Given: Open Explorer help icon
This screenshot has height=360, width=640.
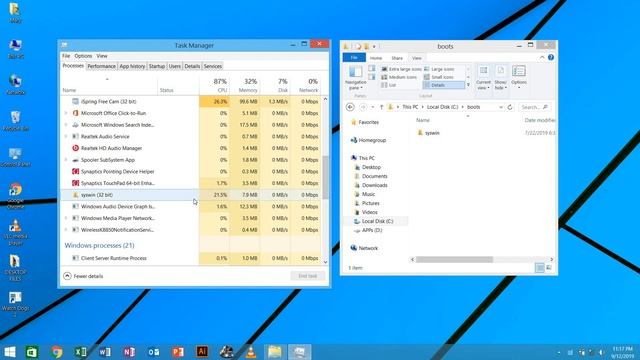Looking at the screenshot, I should (551, 58).
